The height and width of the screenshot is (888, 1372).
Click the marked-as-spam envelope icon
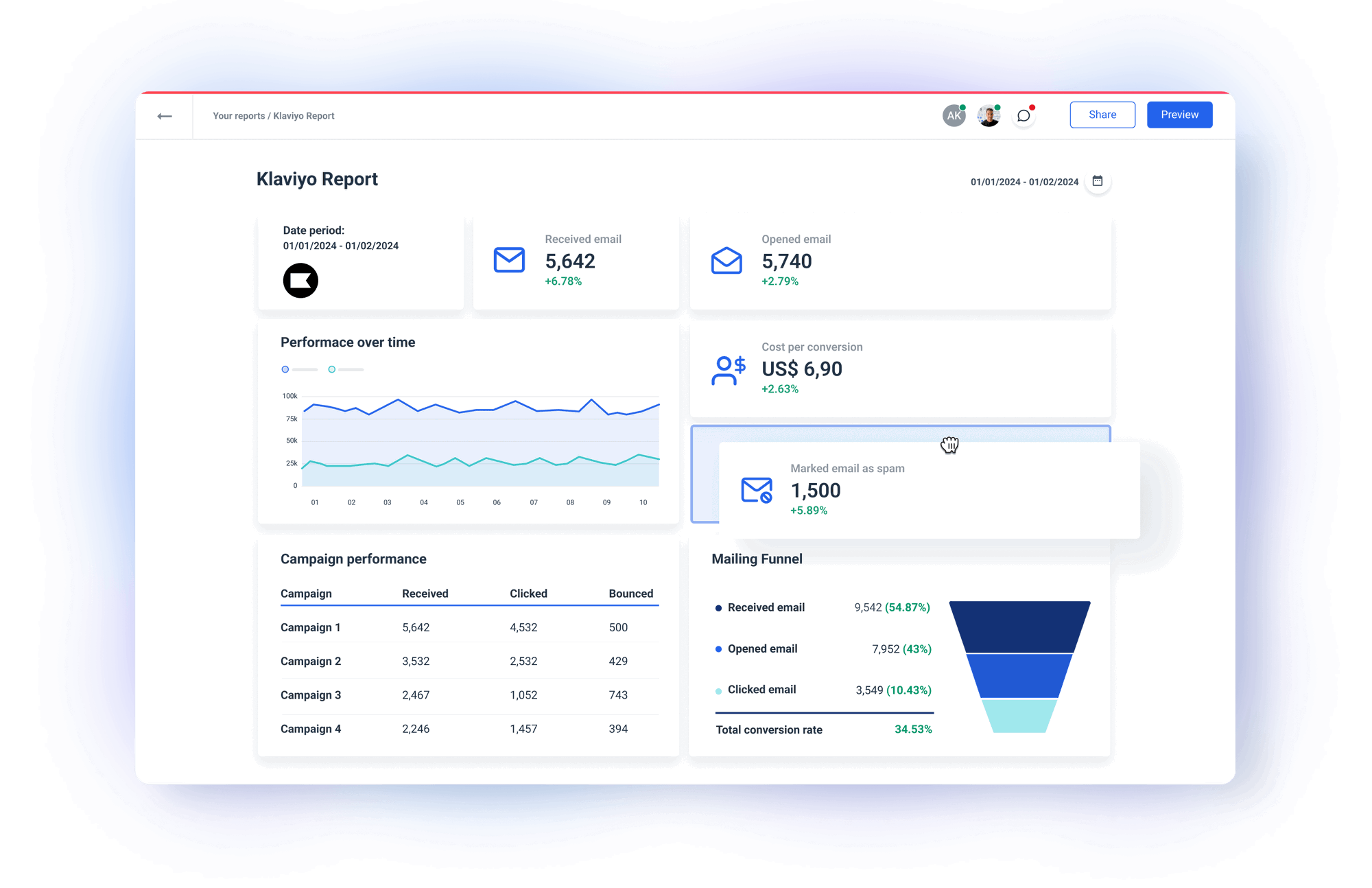755,490
